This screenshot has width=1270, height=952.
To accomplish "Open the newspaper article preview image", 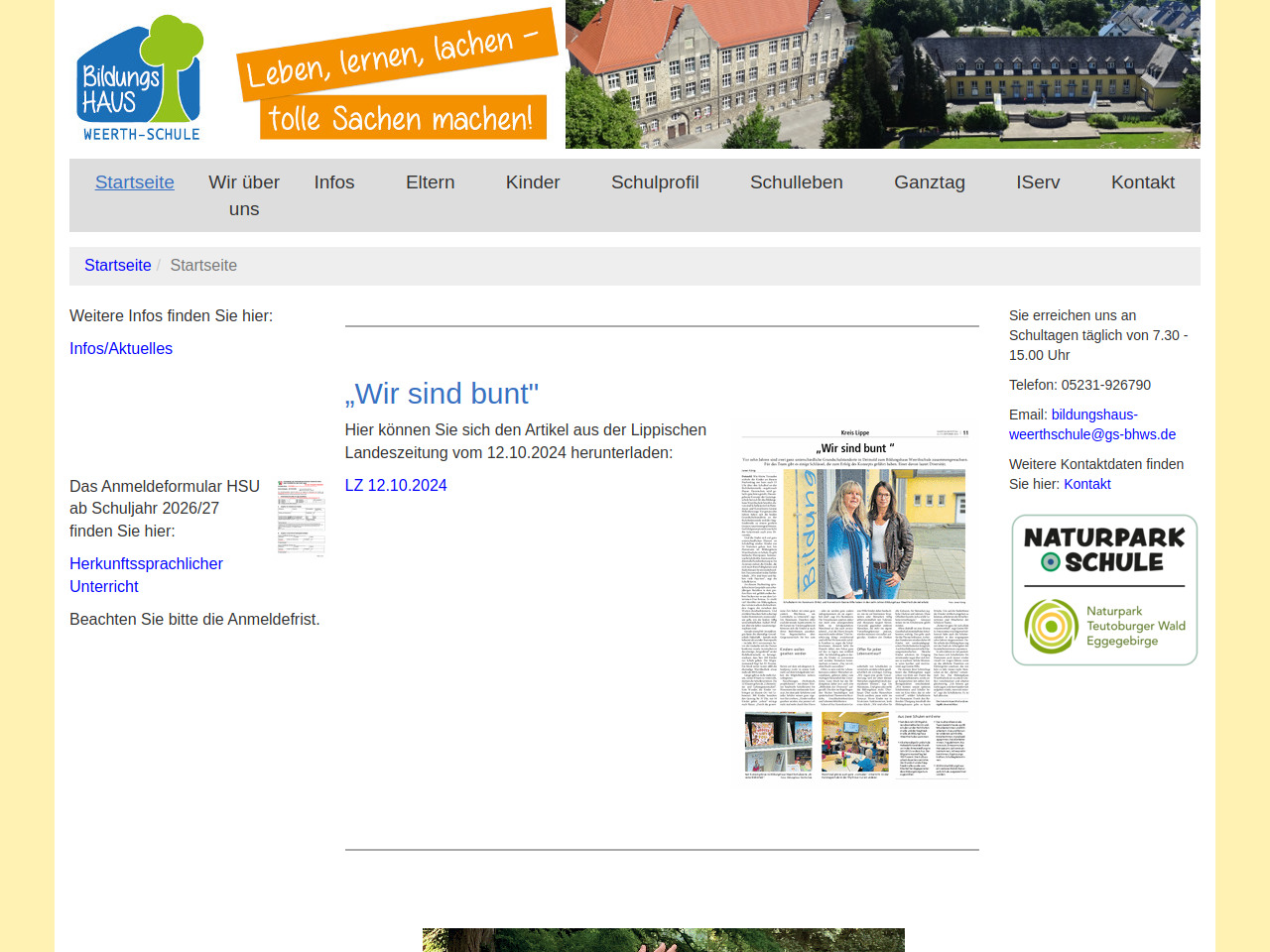I will coord(855,605).
